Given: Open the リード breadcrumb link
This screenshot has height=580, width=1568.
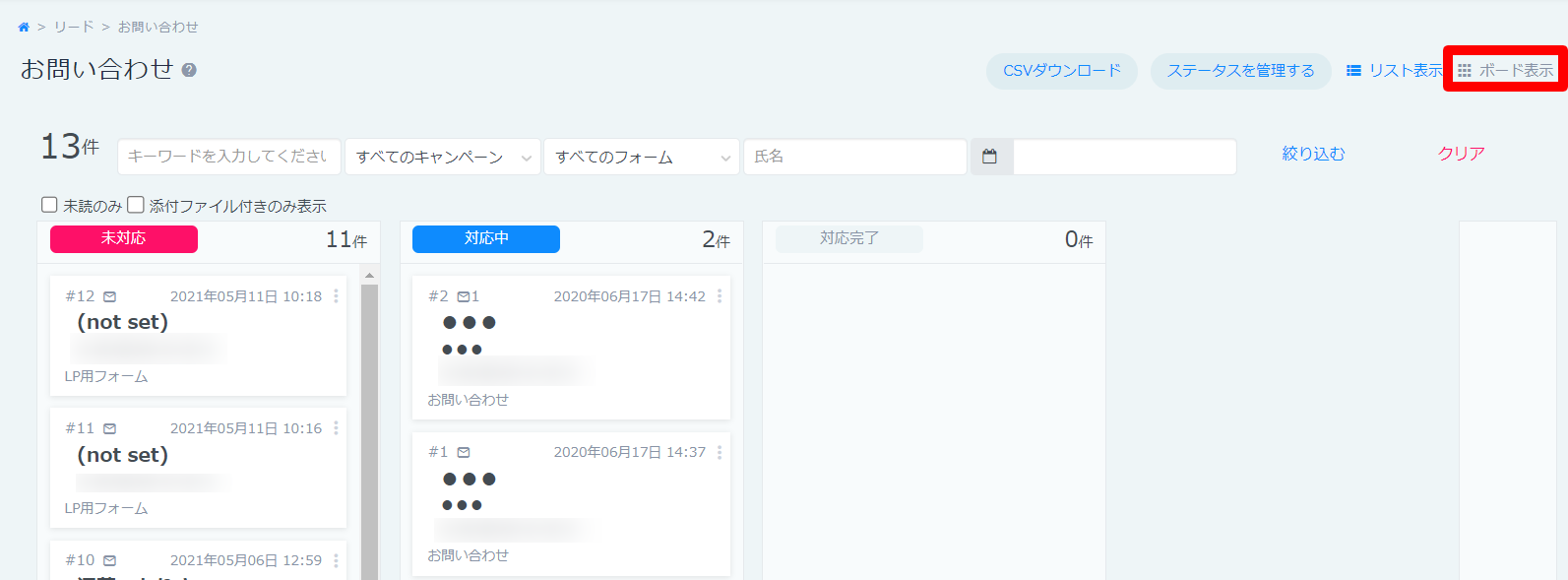Looking at the screenshot, I should coord(74,28).
